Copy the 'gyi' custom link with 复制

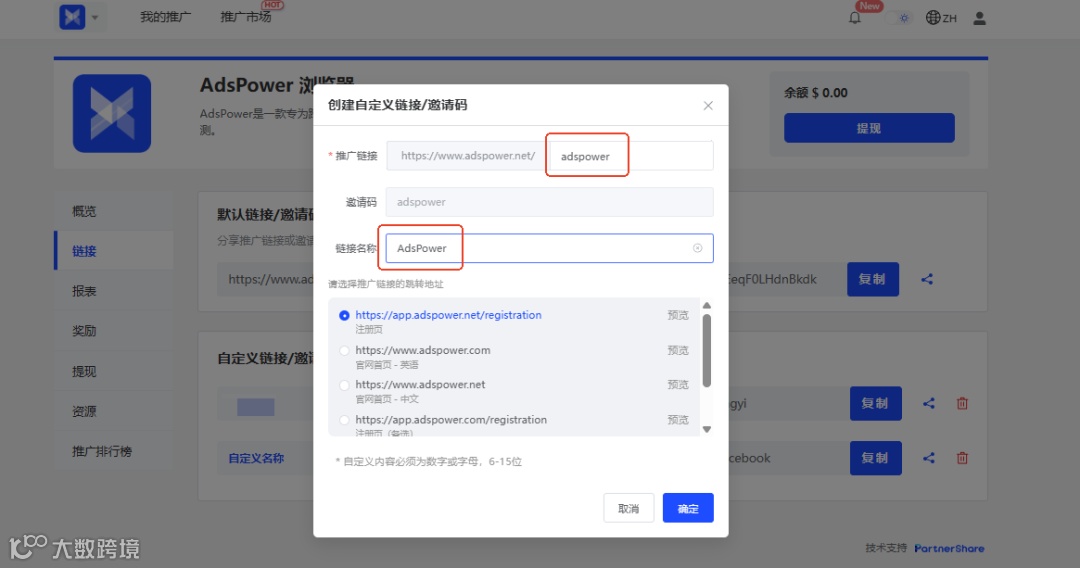(x=875, y=403)
